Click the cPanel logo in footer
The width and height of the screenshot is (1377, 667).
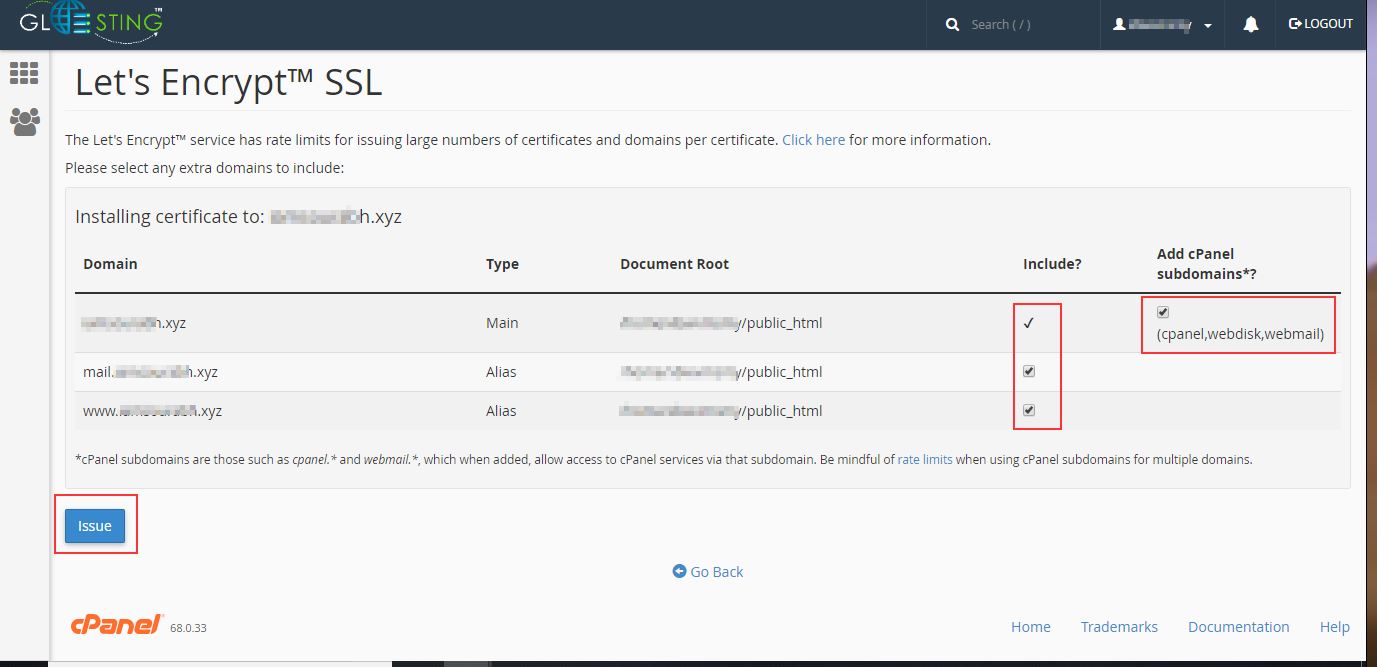[116, 625]
